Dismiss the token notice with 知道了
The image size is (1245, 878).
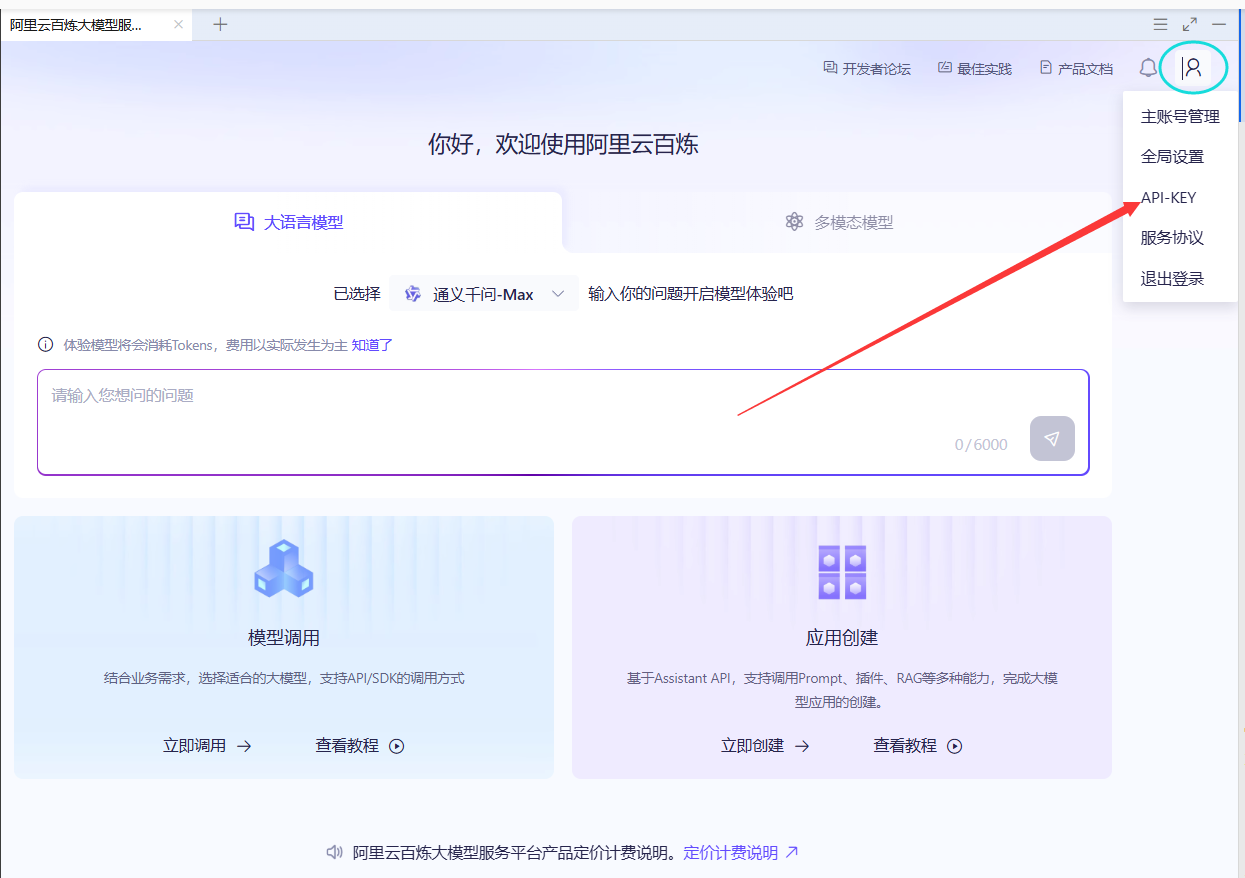tap(372, 345)
